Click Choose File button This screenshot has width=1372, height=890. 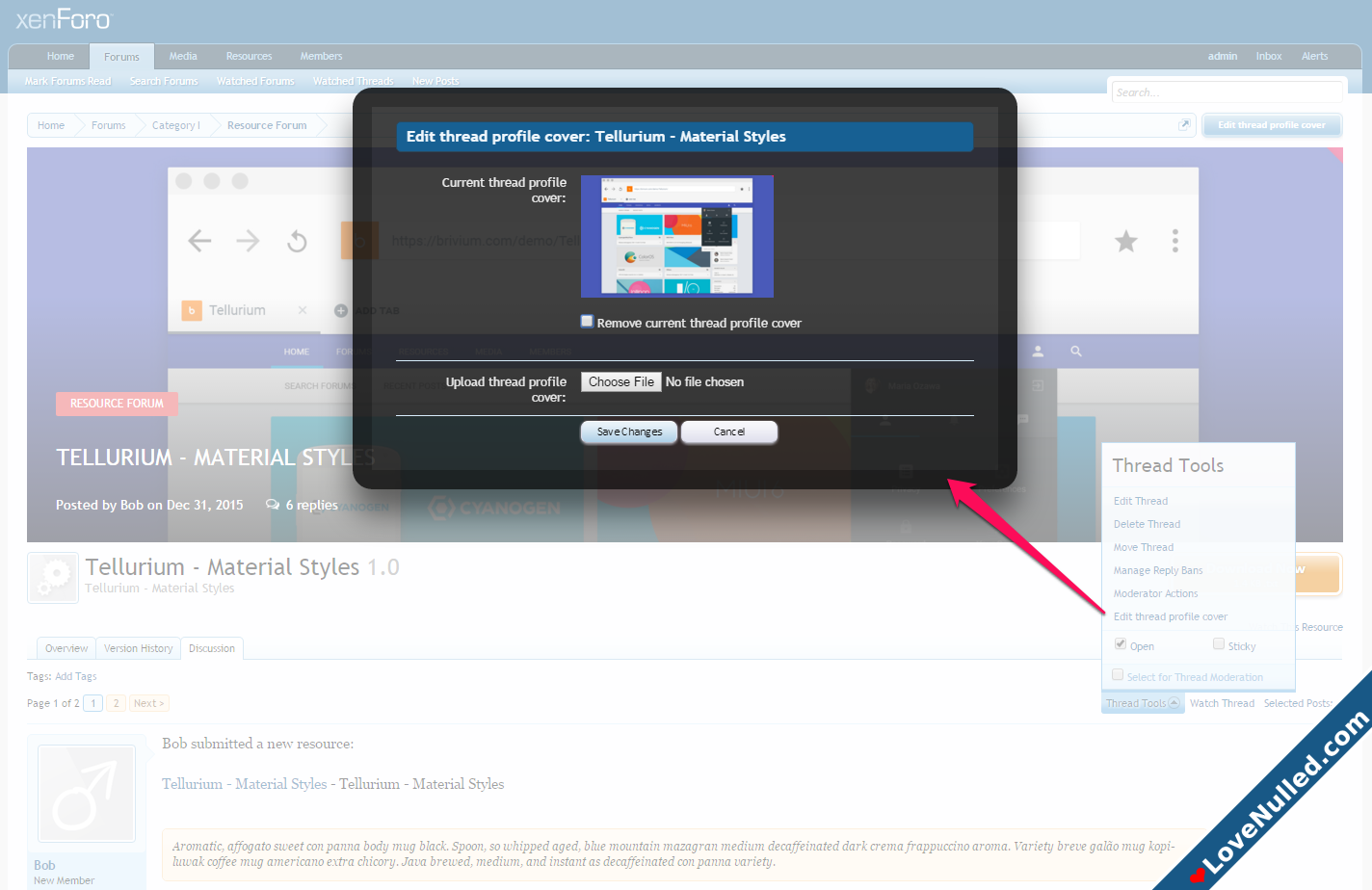(x=621, y=382)
